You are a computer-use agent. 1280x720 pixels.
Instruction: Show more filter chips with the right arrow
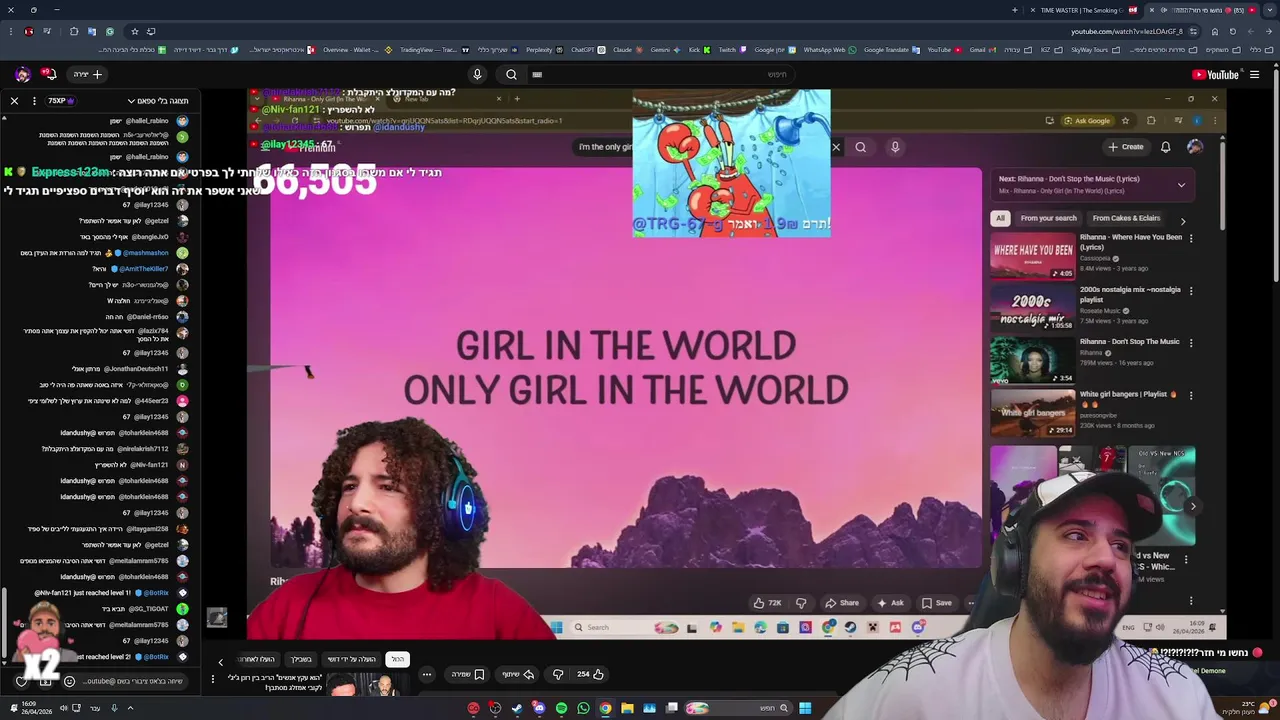1183,221
